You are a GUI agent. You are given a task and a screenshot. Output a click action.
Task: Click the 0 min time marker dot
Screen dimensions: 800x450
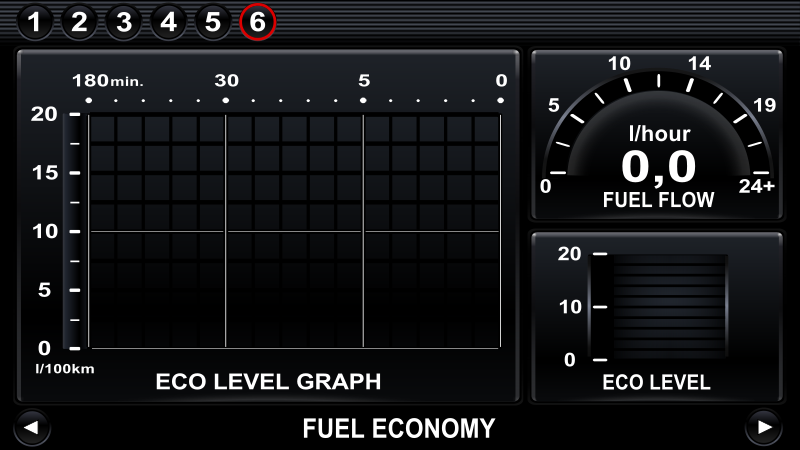501,101
